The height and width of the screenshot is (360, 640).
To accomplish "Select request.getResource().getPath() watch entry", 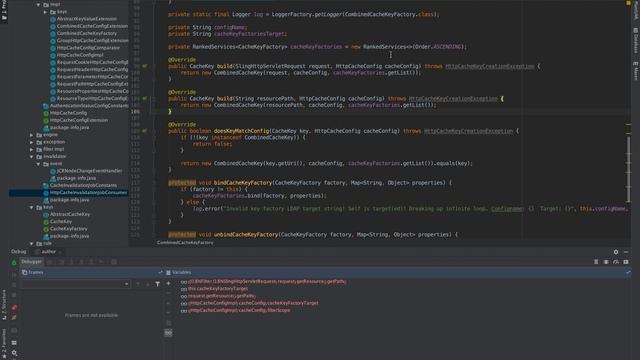I will tap(222, 296).
